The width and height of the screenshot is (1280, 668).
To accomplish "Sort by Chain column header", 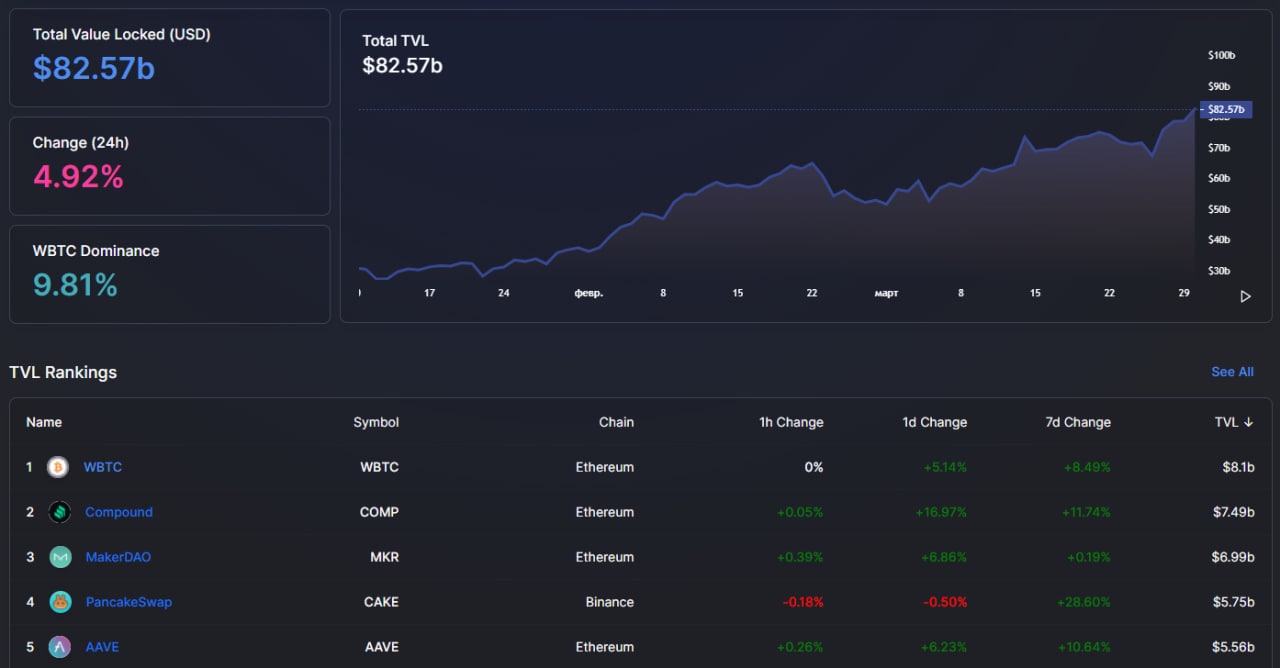I will (616, 422).
